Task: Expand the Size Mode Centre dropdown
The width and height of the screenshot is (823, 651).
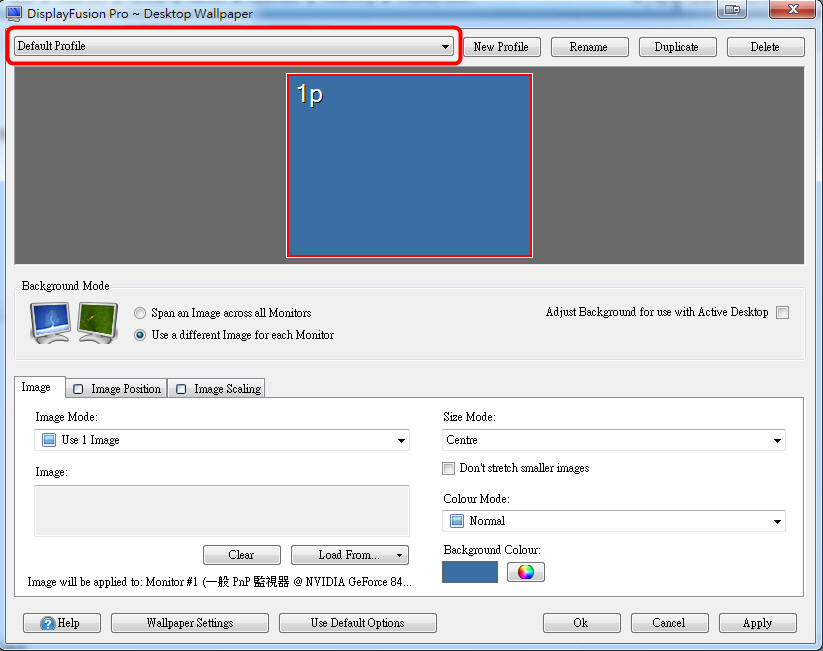Action: pos(613,440)
